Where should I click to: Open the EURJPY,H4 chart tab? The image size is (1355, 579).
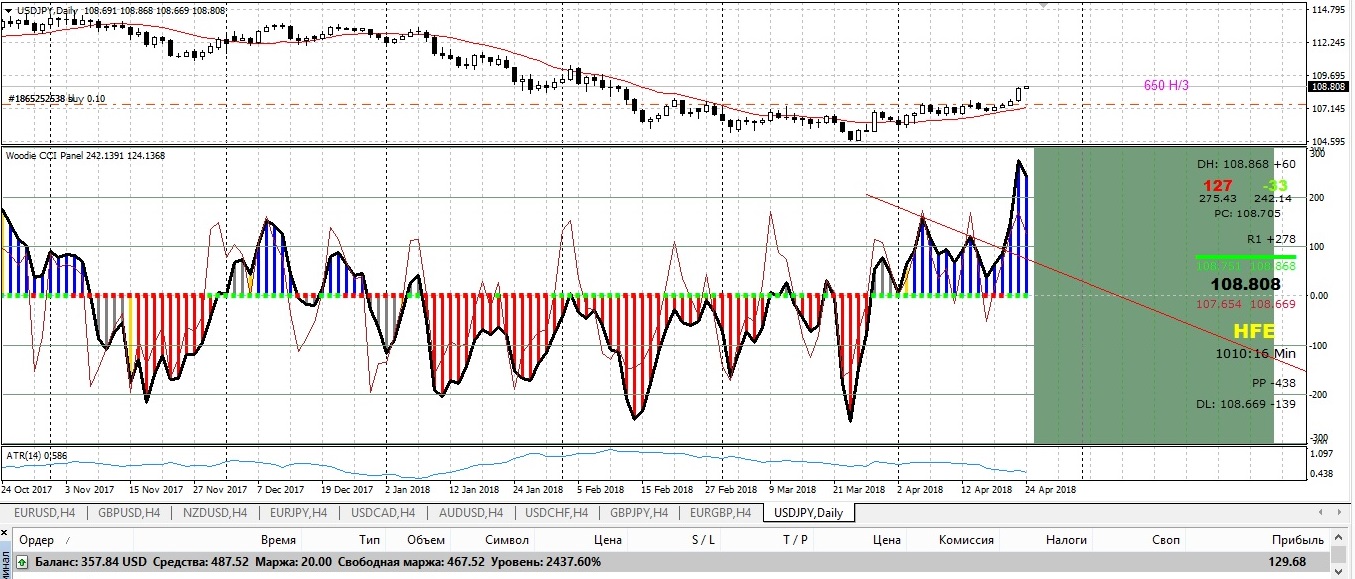pyautogui.click(x=299, y=513)
